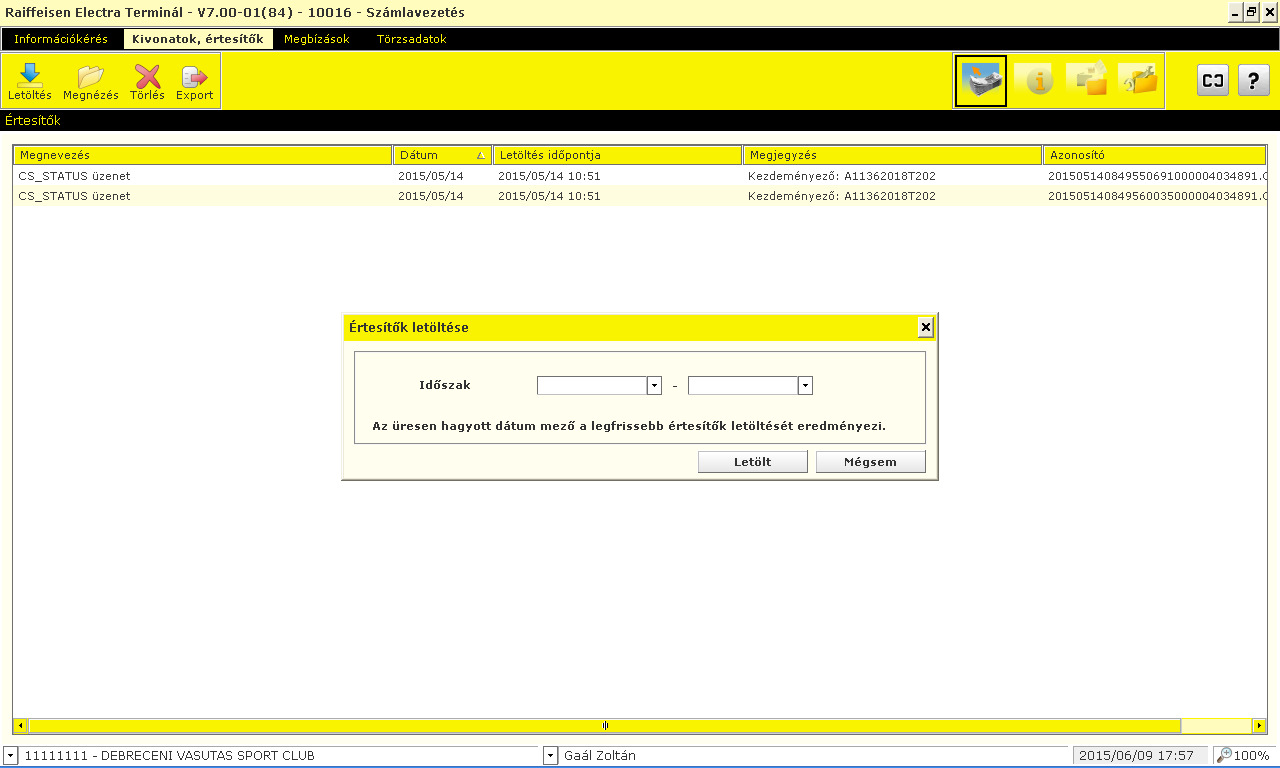Click into the Időszak end date field
The image size is (1280, 768).
tap(743, 386)
